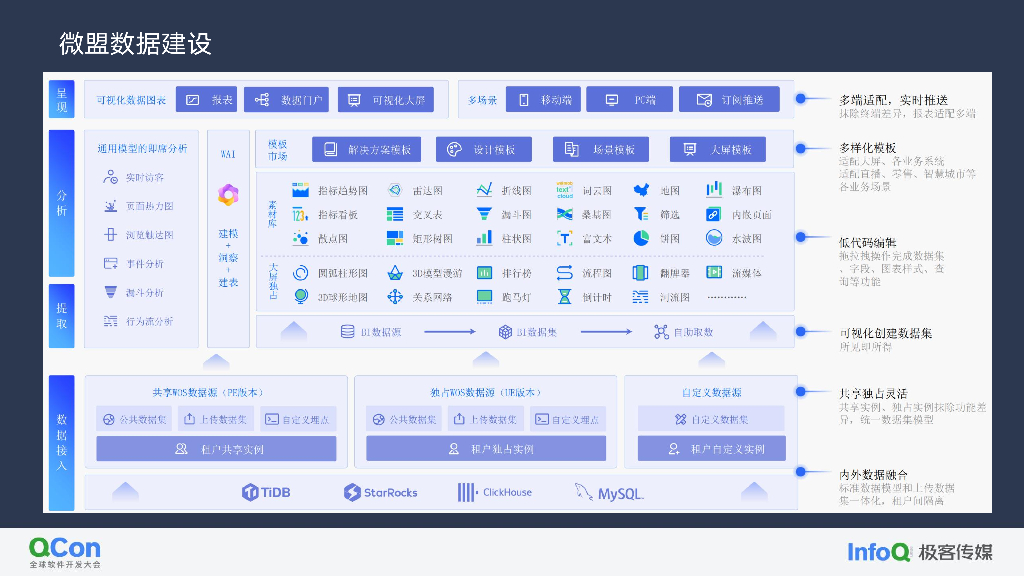The height and width of the screenshot is (576, 1024).
Task: Open the 数据门户 data portal button
Action: click(x=286, y=99)
